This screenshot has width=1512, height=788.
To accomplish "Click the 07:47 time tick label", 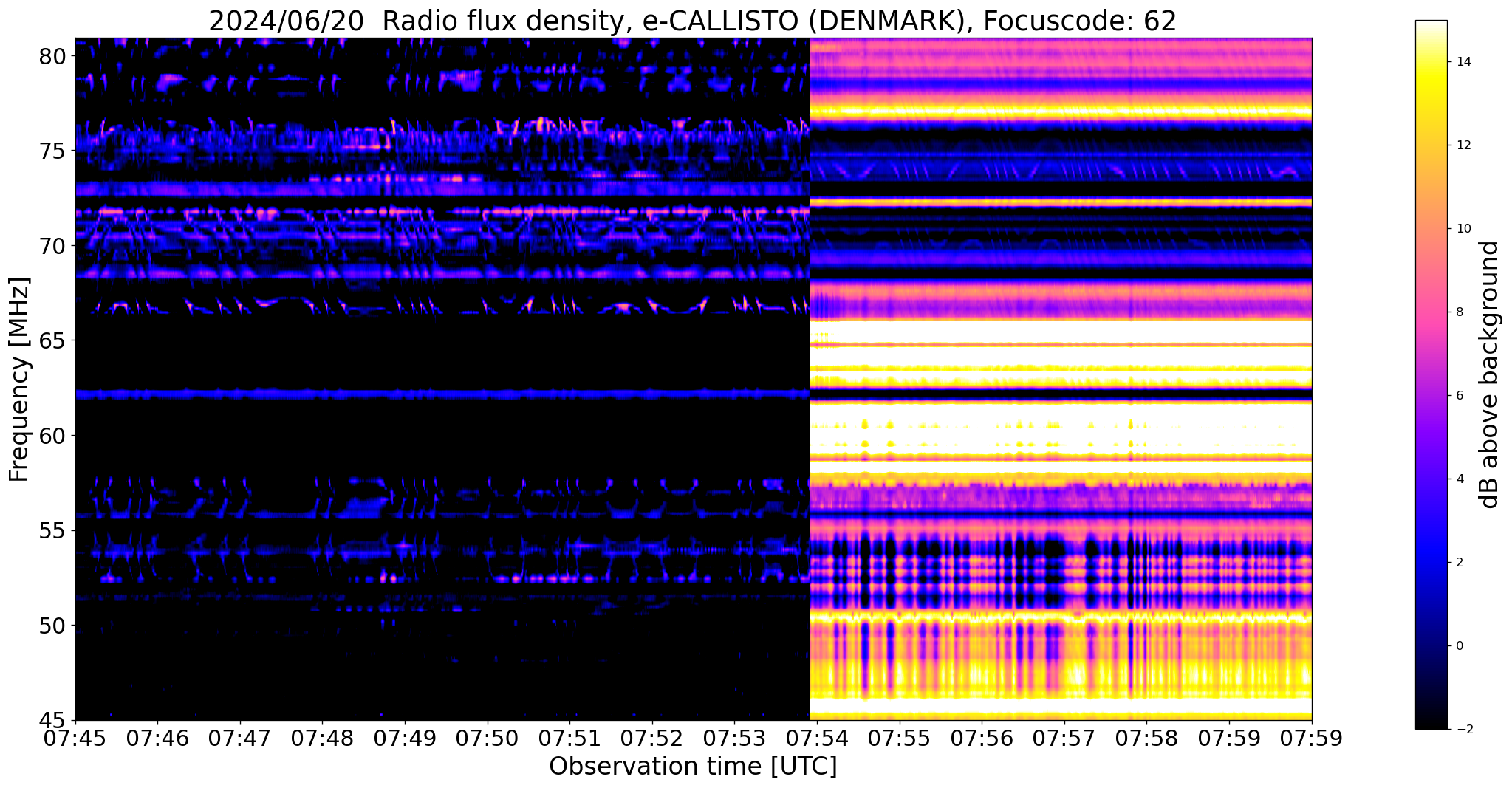I will point(240,740).
